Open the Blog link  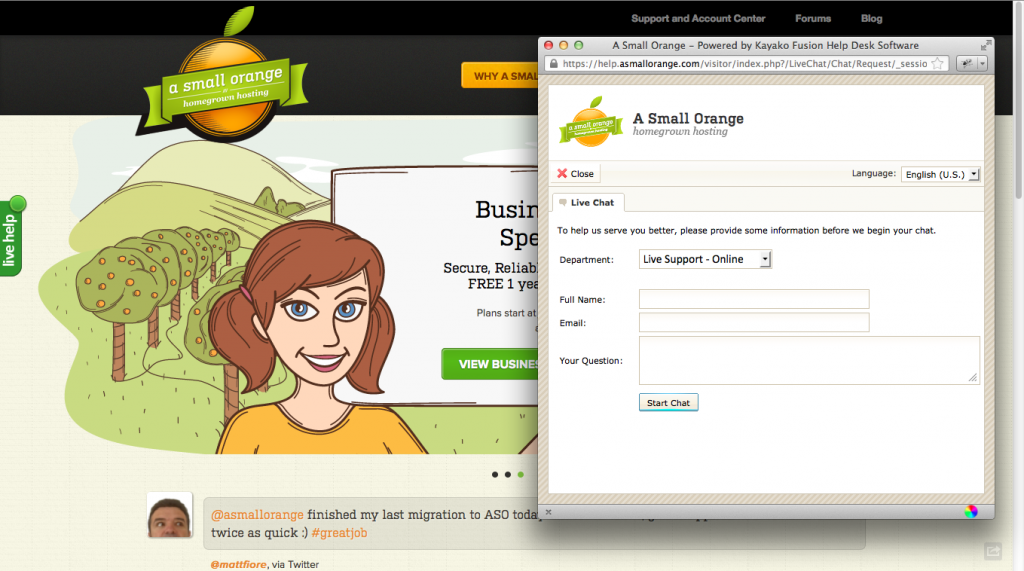coord(871,18)
